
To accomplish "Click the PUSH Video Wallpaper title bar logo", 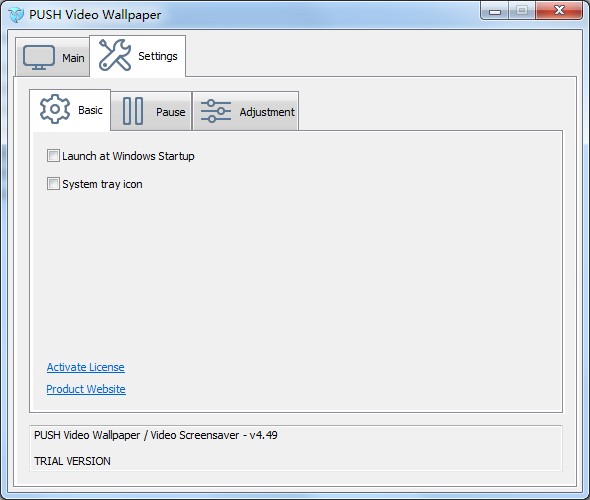I will 16,15.
